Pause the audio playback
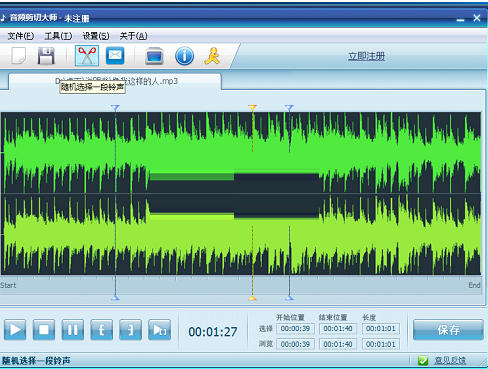The width and height of the screenshot is (488, 369). tap(73, 330)
